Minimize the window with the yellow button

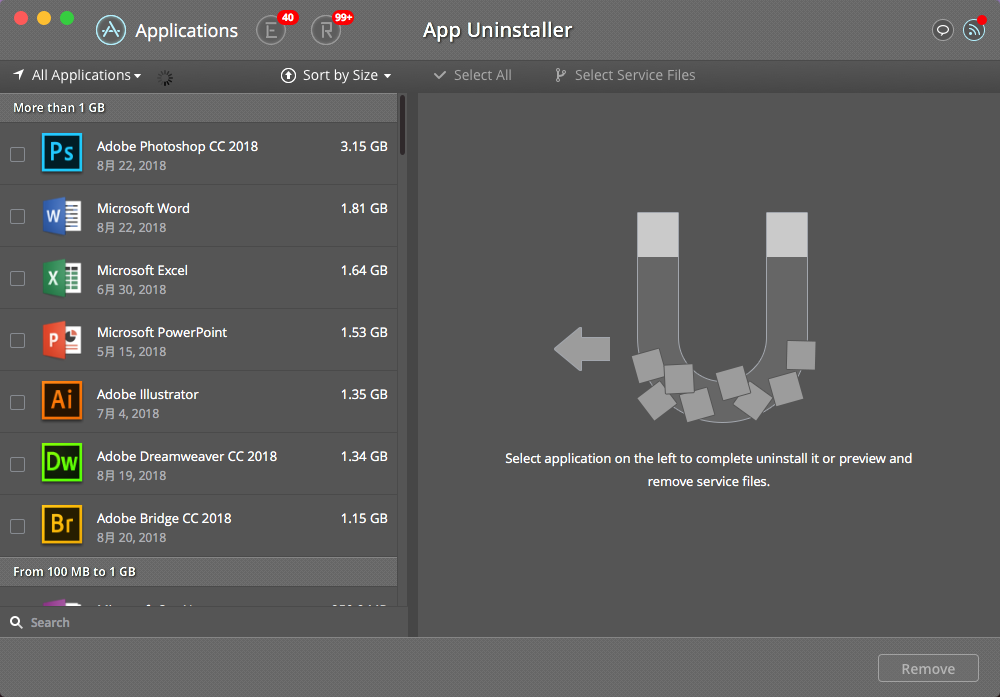[44, 18]
